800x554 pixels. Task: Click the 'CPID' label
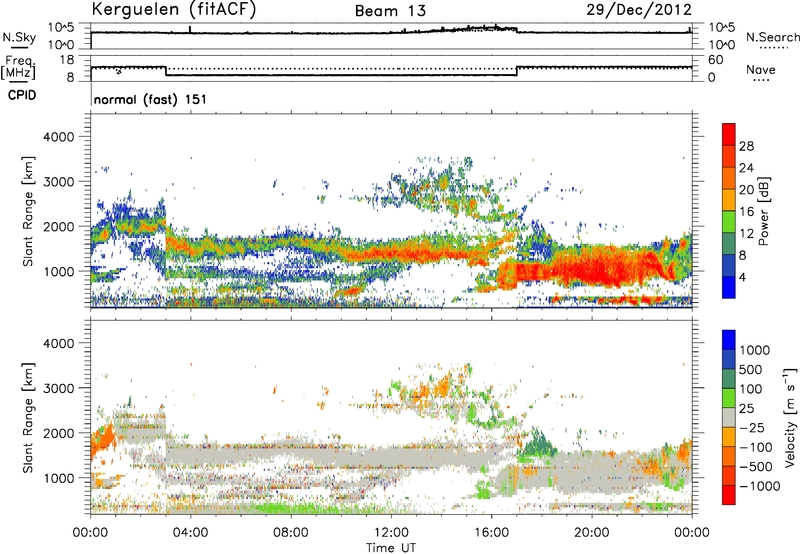coord(22,95)
